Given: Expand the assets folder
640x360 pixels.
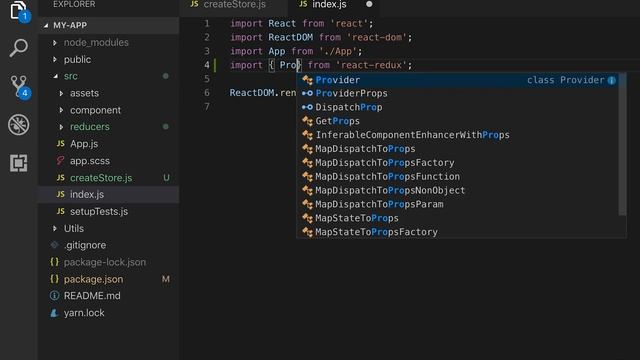Looking at the screenshot, I should (x=61, y=93).
